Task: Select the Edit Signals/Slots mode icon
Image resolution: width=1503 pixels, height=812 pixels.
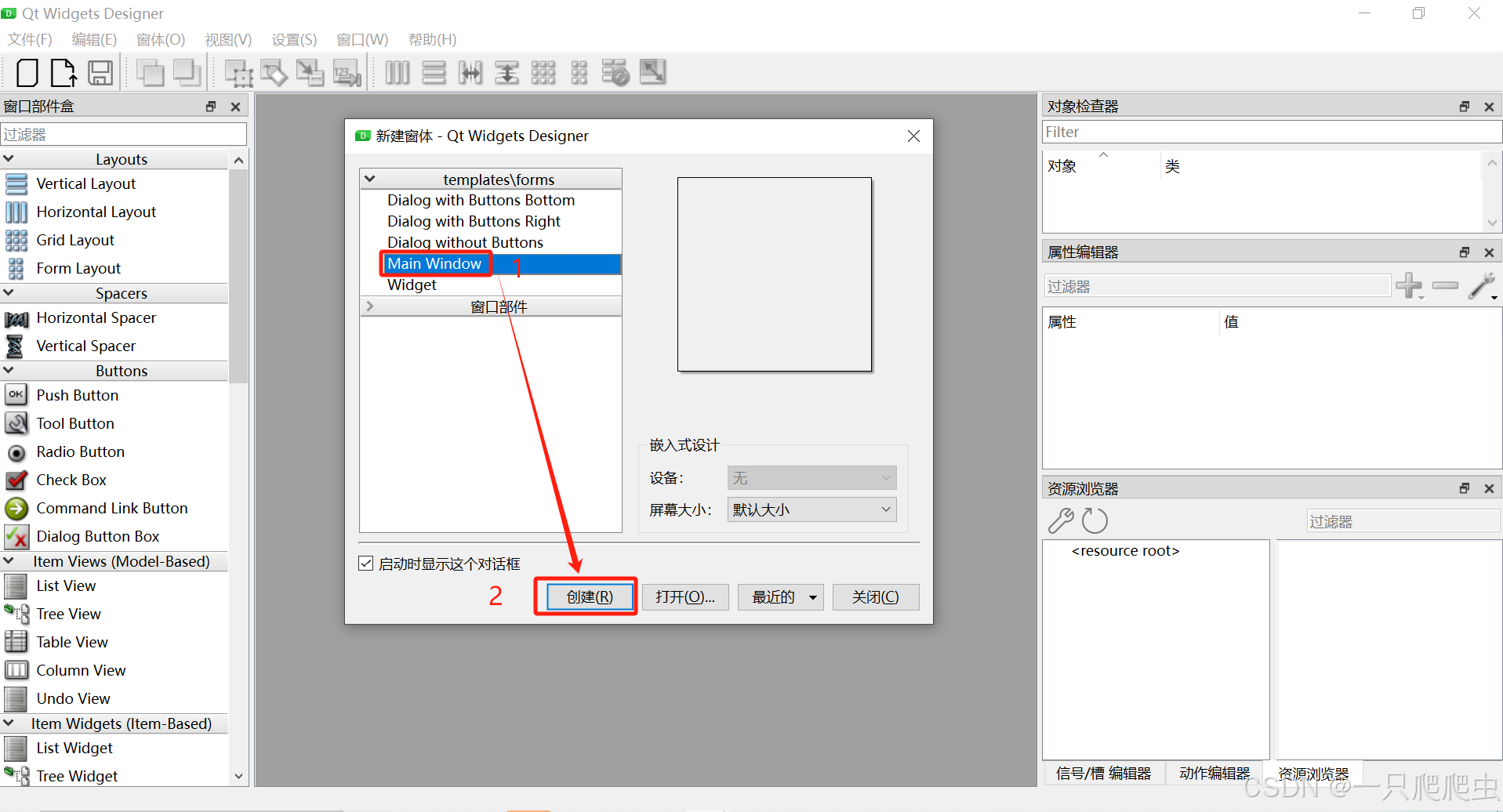Action: point(274,73)
